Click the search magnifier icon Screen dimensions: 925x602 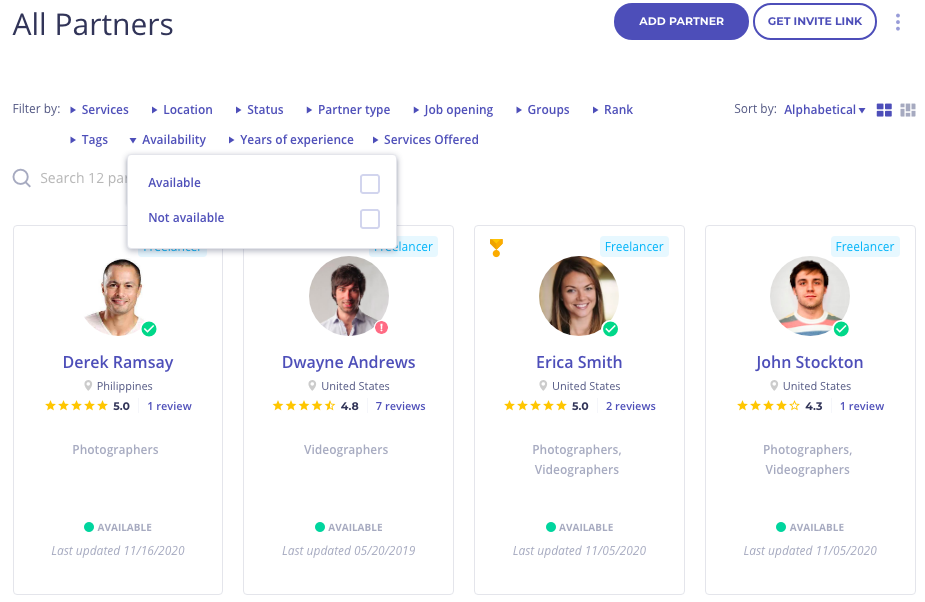21,178
